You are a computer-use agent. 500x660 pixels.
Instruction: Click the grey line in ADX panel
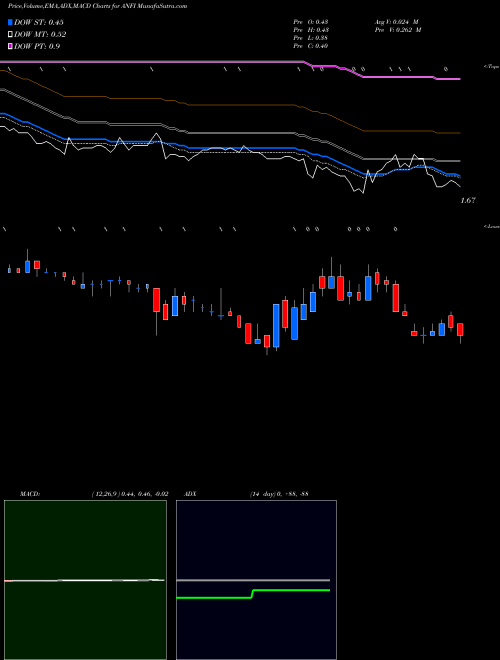tap(253, 580)
